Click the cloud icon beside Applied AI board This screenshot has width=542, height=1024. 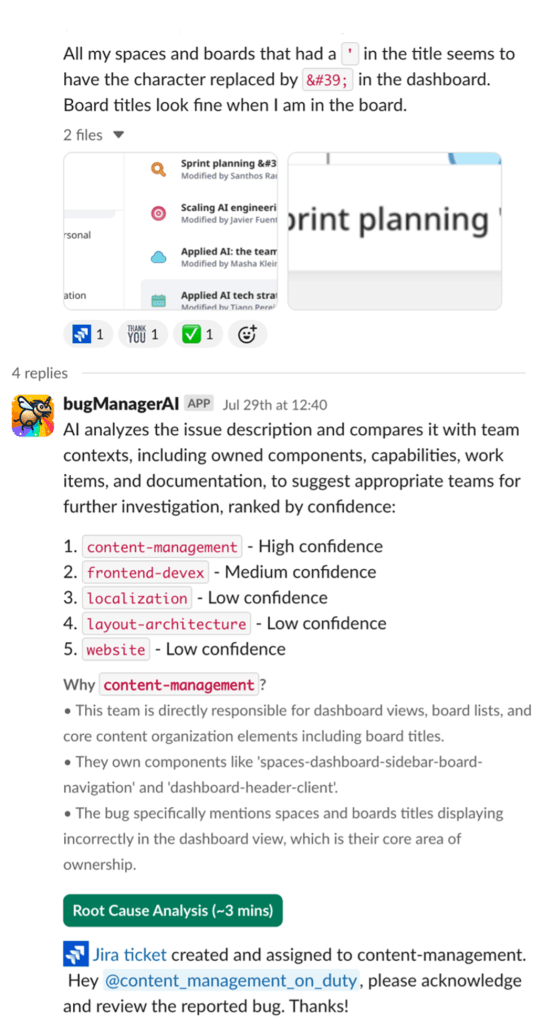click(x=159, y=257)
